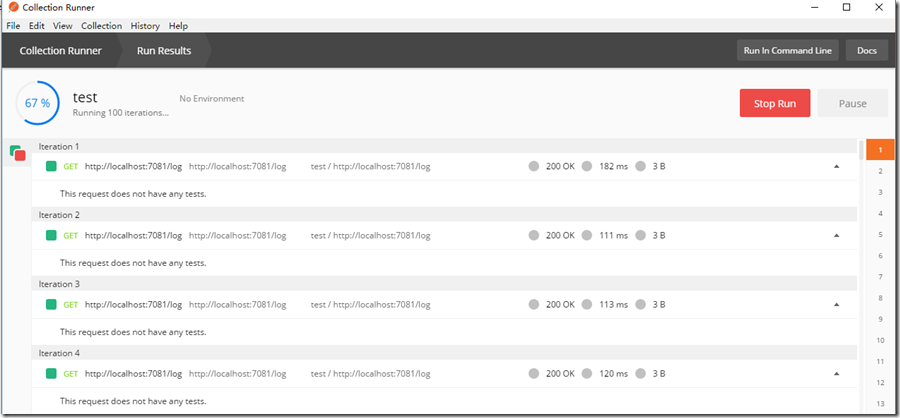Collapse Iteration 3 request details arrow
The width and height of the screenshot is (900, 418).
(836, 305)
